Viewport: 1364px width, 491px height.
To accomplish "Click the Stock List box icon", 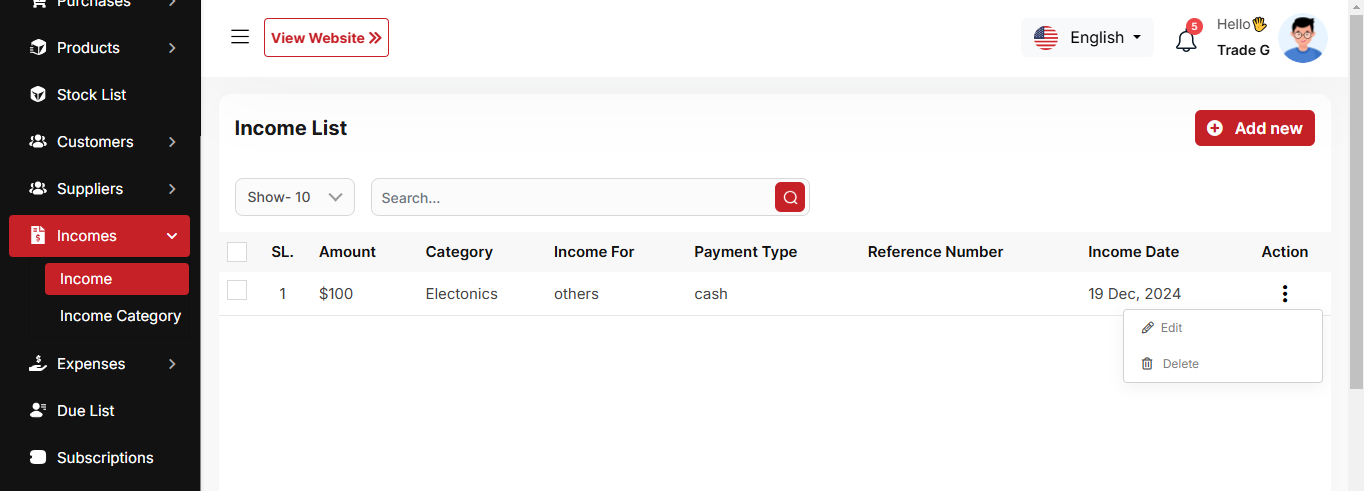I will point(38,95).
